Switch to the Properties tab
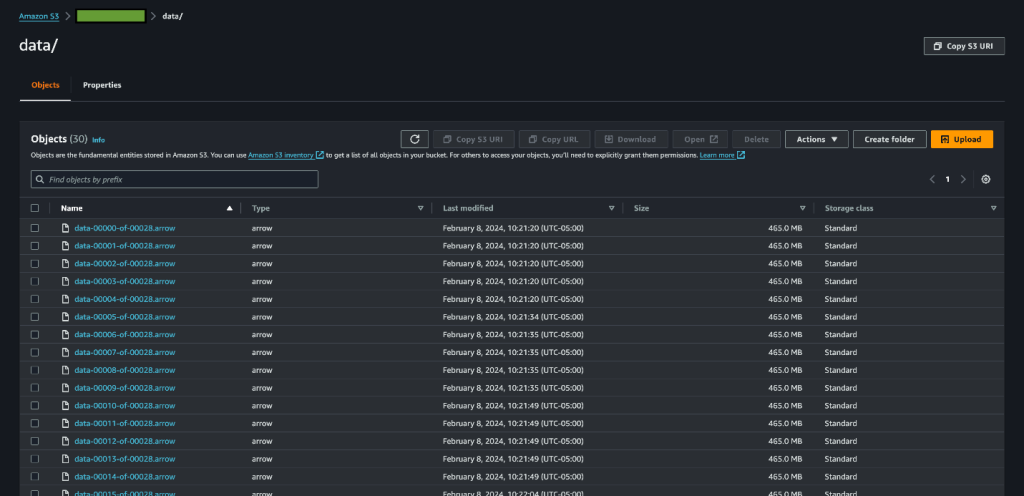The height and width of the screenshot is (496, 1024). tap(102, 86)
